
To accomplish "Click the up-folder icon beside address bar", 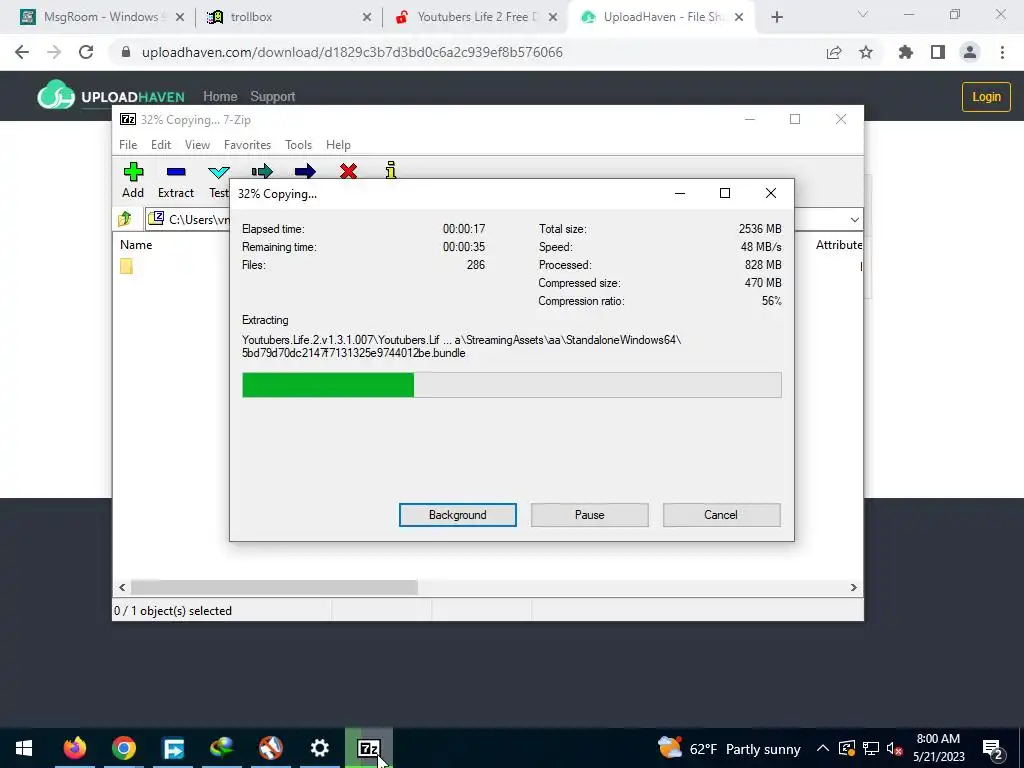I will (x=125, y=219).
